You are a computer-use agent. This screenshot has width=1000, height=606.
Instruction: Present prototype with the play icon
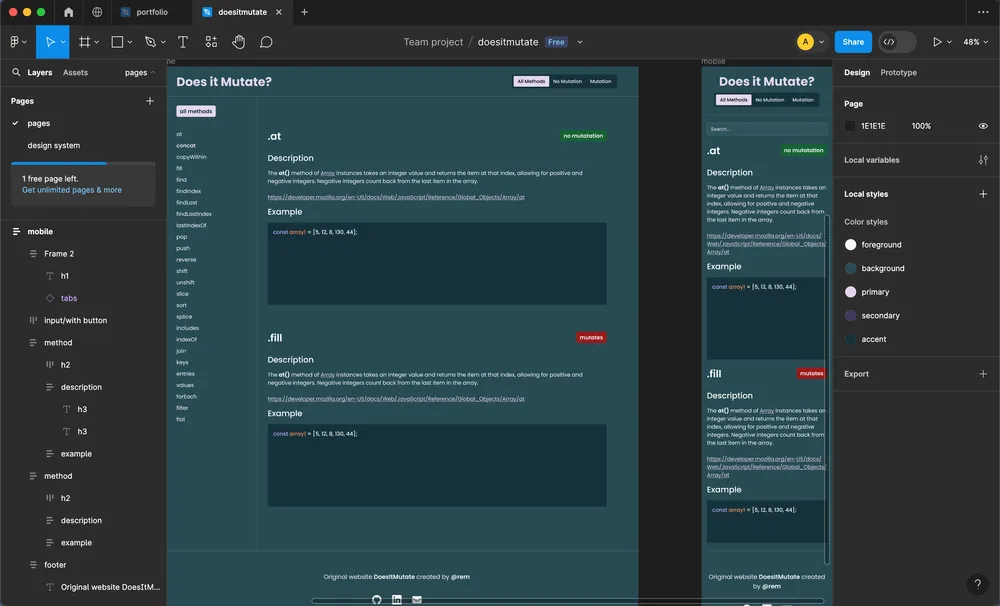[x=937, y=42]
